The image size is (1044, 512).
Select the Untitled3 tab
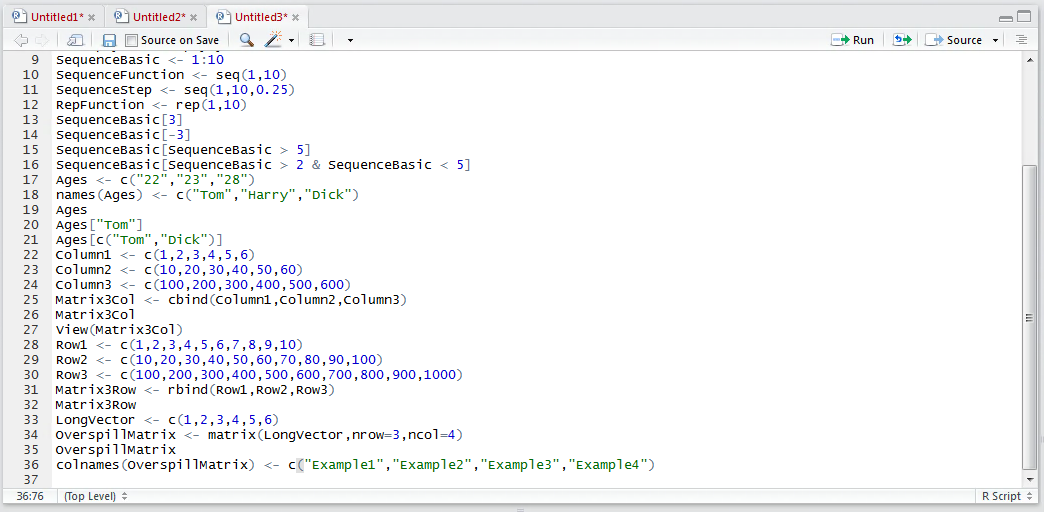tap(255, 17)
